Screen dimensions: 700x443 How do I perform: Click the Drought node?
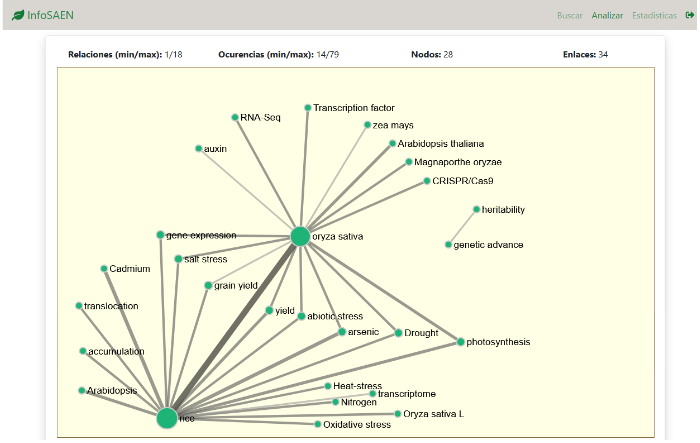[x=398, y=333]
